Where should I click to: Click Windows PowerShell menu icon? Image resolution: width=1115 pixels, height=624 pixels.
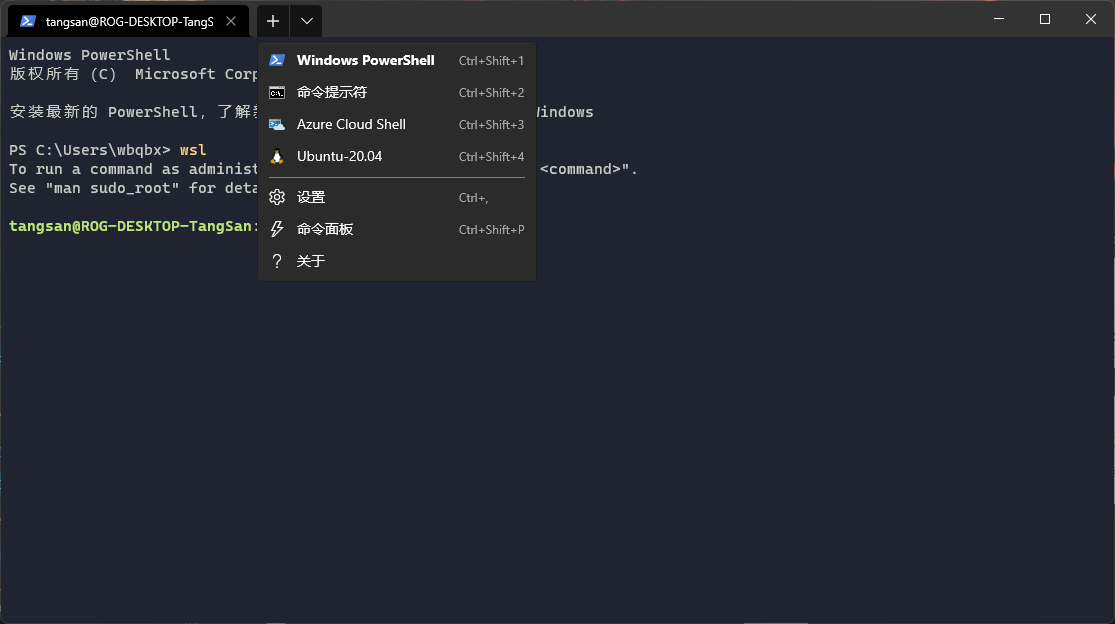[x=277, y=60]
